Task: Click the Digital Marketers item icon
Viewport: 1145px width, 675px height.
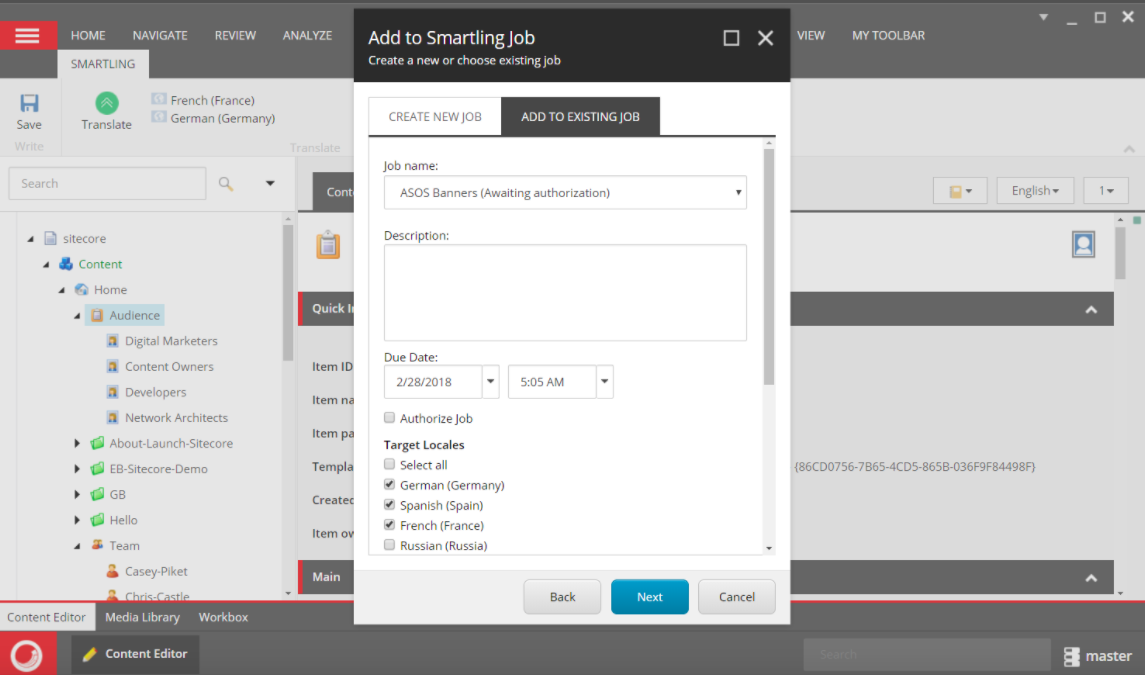Action: (112, 340)
